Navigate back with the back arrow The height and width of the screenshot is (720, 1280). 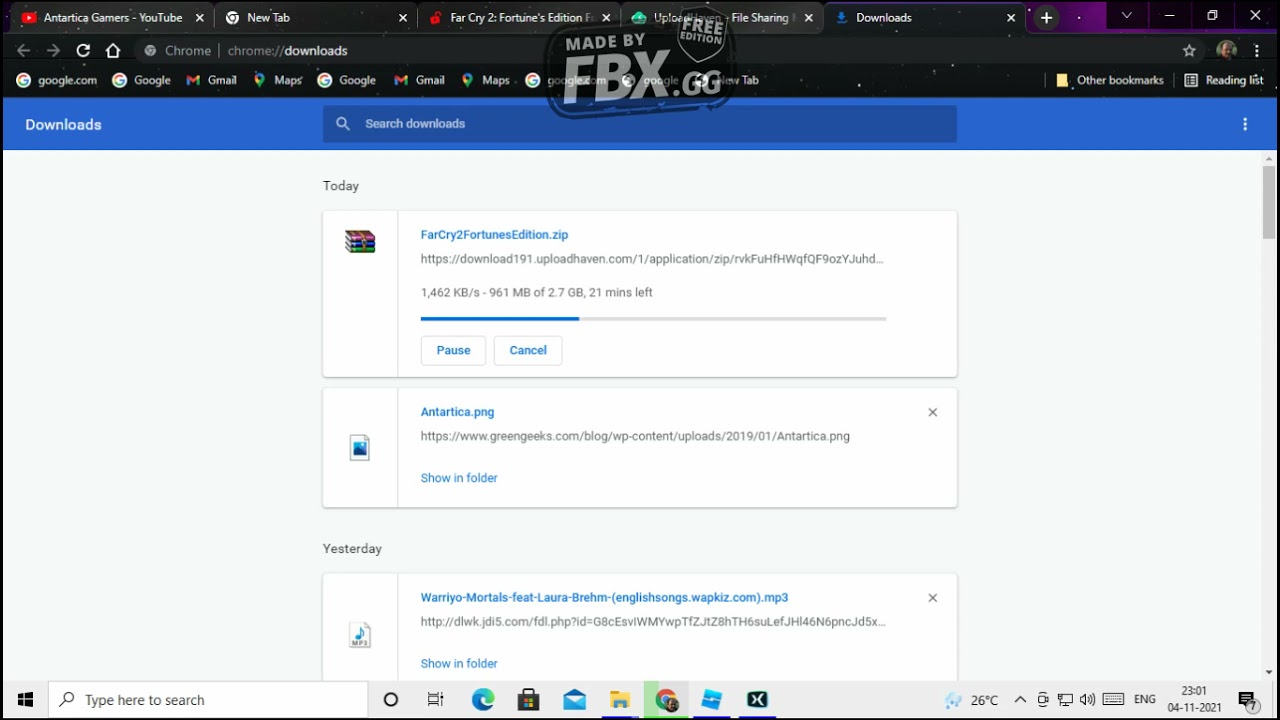click(x=24, y=50)
